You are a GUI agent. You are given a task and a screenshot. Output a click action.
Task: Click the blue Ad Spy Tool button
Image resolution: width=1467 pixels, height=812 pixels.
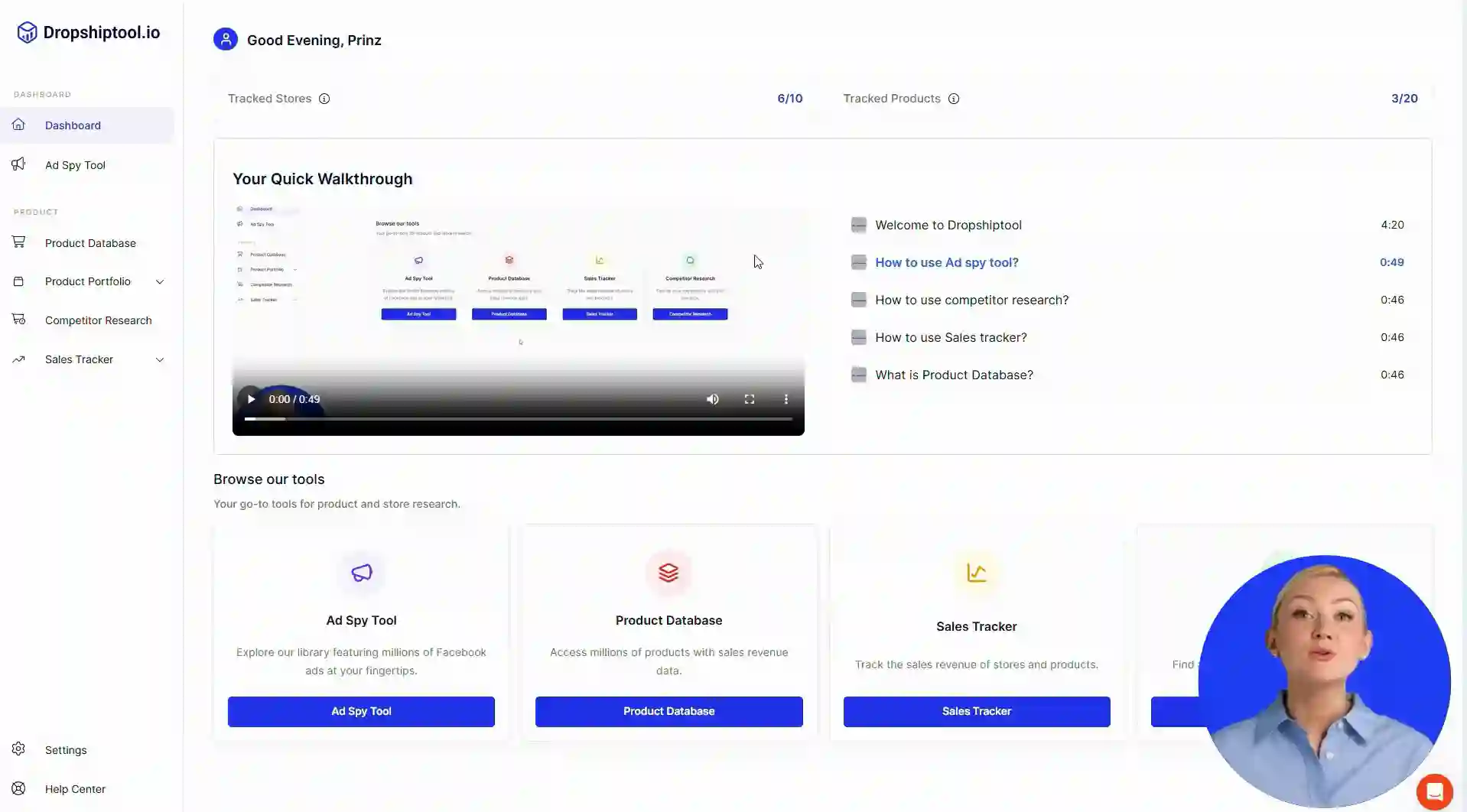(361, 711)
